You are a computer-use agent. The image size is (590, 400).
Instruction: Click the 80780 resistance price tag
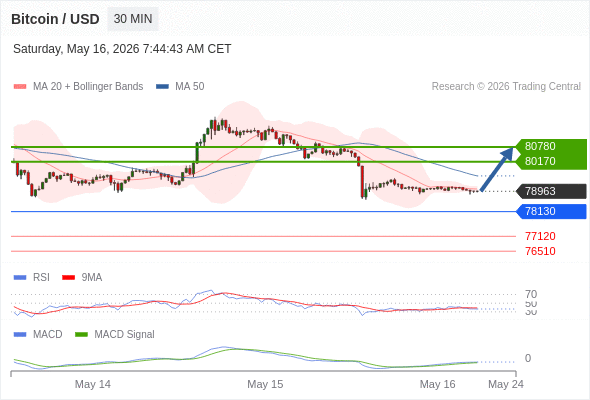click(x=551, y=146)
